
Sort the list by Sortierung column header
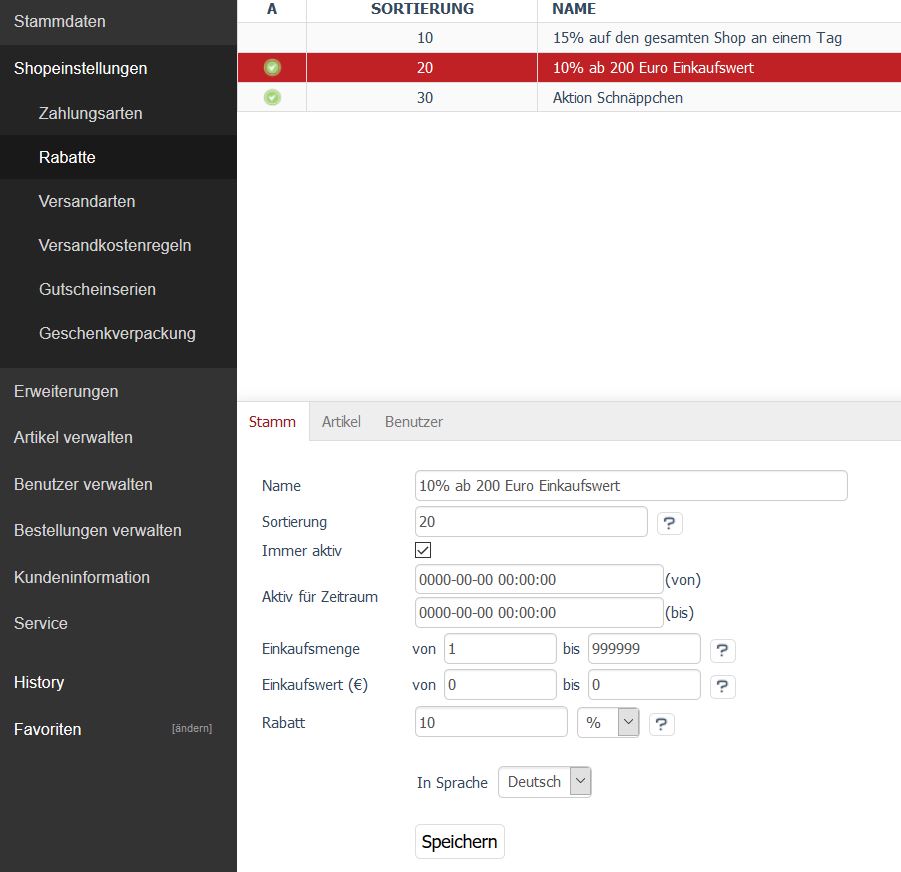tap(422, 9)
